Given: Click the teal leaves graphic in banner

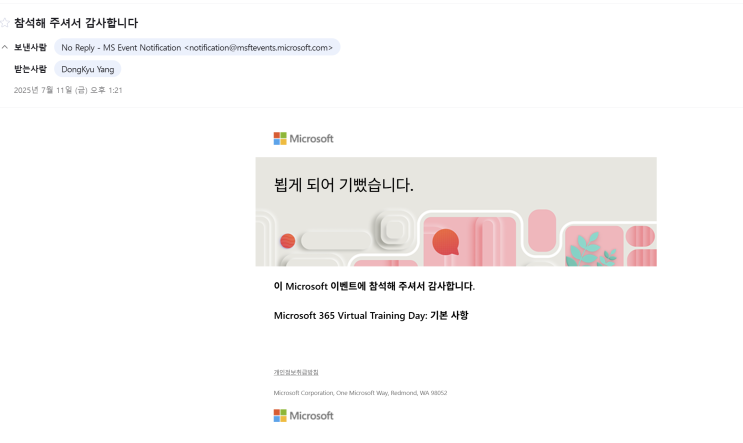Looking at the screenshot, I should 591,249.
